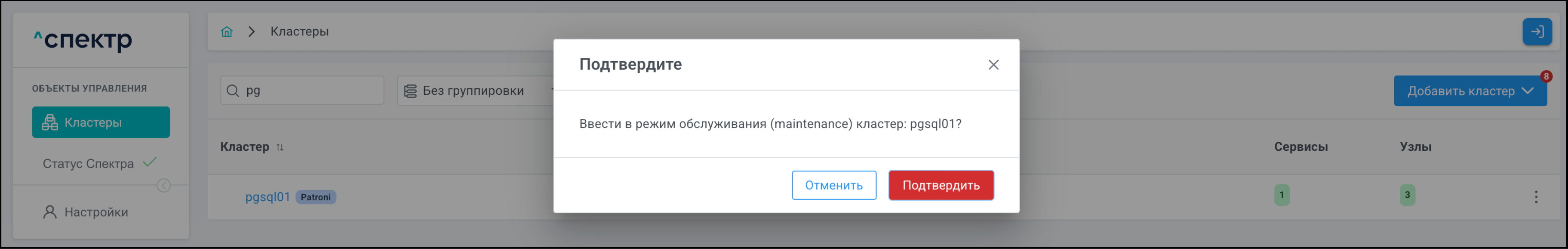Focus the search field containing pg
Image resolution: width=1568 pixels, height=249 pixels.
pyautogui.click(x=311, y=91)
